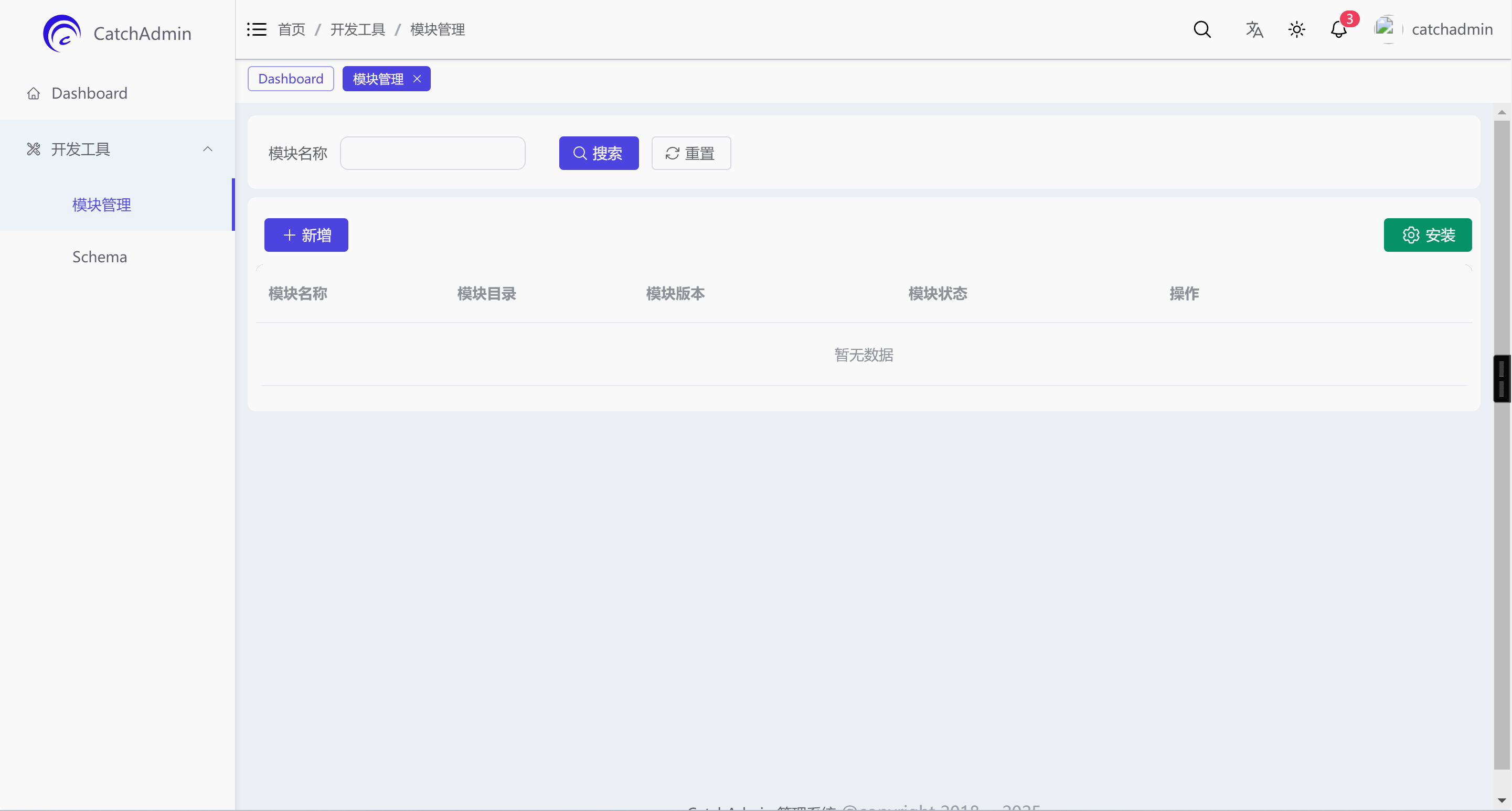
Task: Toggle the light/dark theme sun icon
Action: pyautogui.click(x=1296, y=29)
